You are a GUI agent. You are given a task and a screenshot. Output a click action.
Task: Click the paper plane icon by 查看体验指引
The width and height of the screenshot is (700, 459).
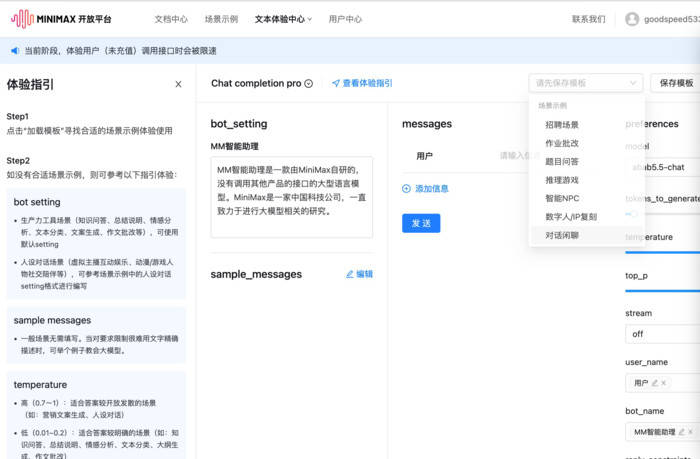coord(336,83)
